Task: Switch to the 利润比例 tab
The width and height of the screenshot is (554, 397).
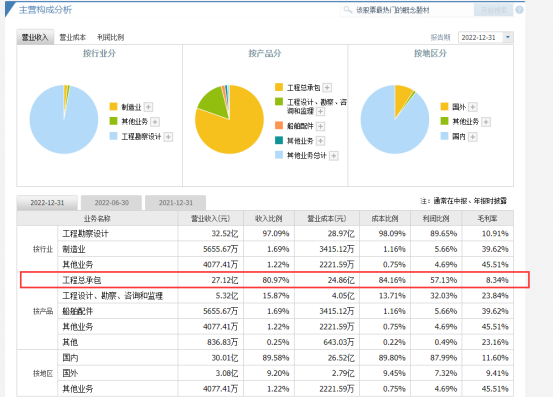Action: point(111,37)
